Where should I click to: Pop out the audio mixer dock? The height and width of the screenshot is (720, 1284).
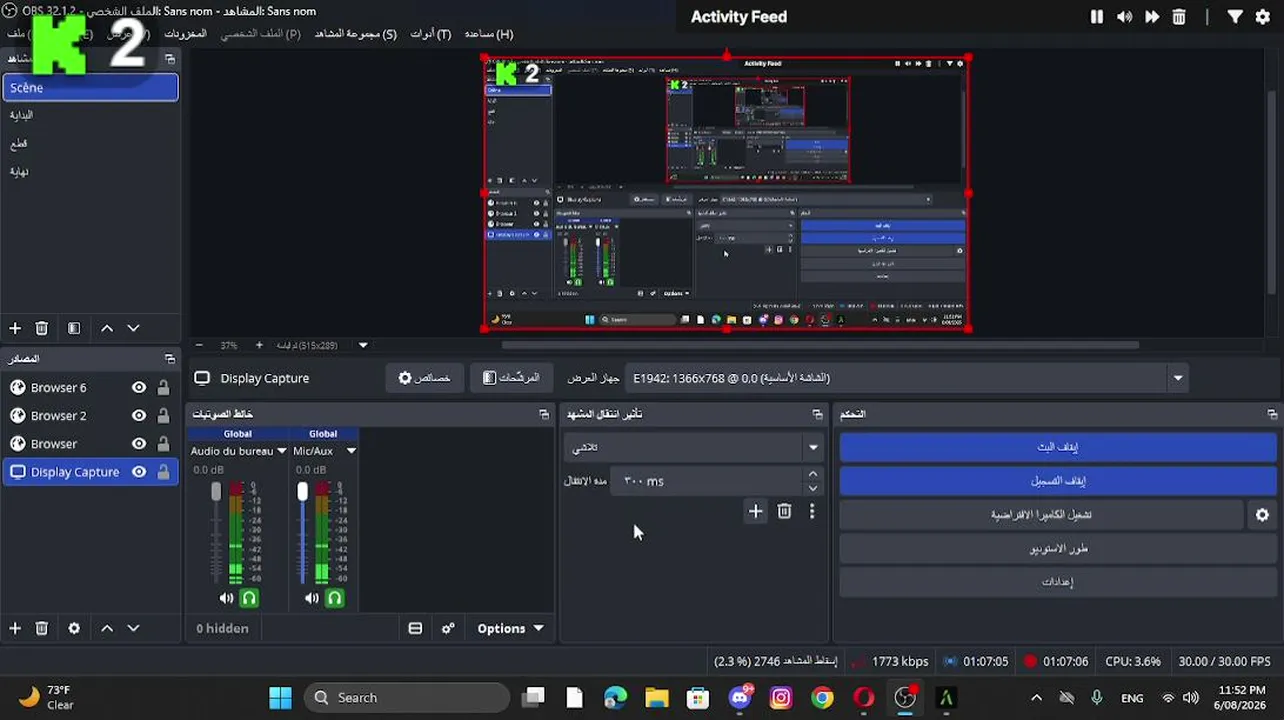coord(544,414)
